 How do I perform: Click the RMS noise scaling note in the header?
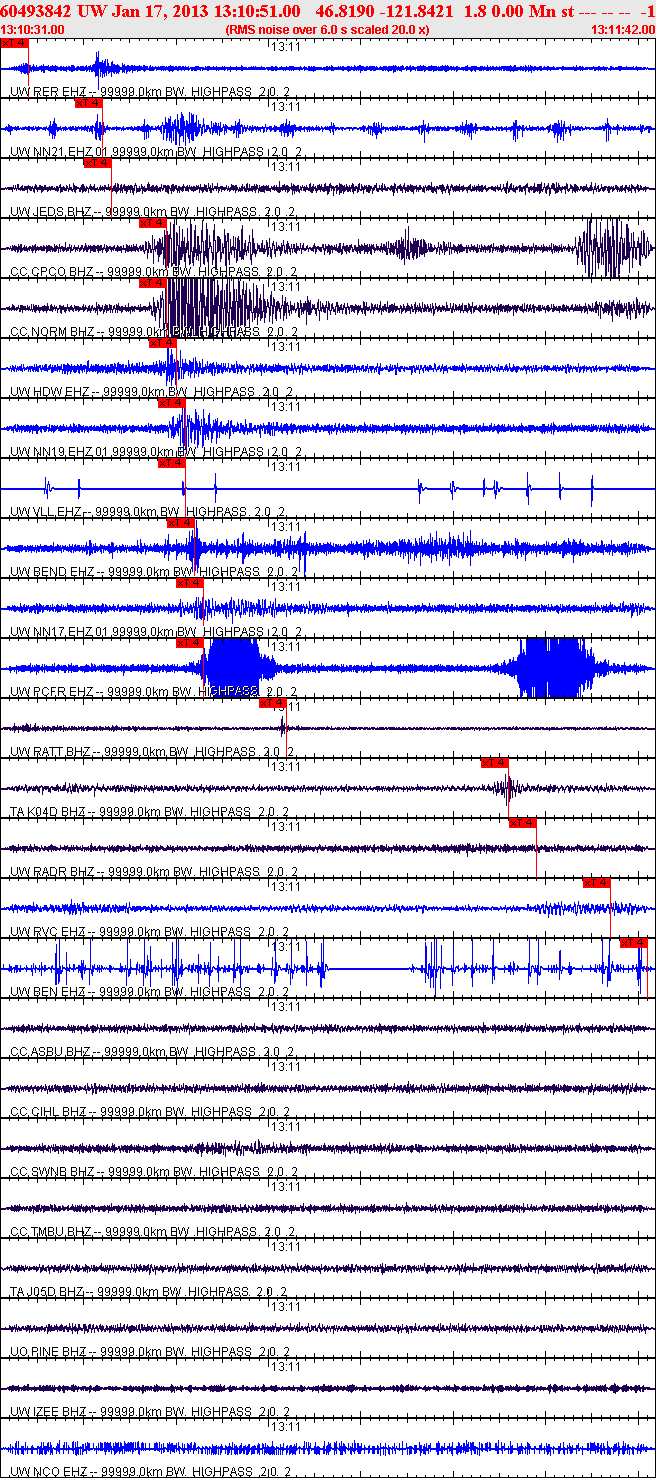[328, 30]
